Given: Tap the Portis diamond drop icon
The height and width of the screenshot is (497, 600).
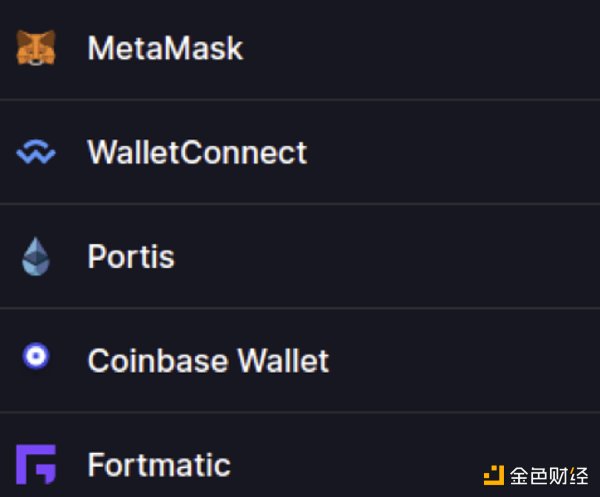Looking at the screenshot, I should (x=36, y=256).
